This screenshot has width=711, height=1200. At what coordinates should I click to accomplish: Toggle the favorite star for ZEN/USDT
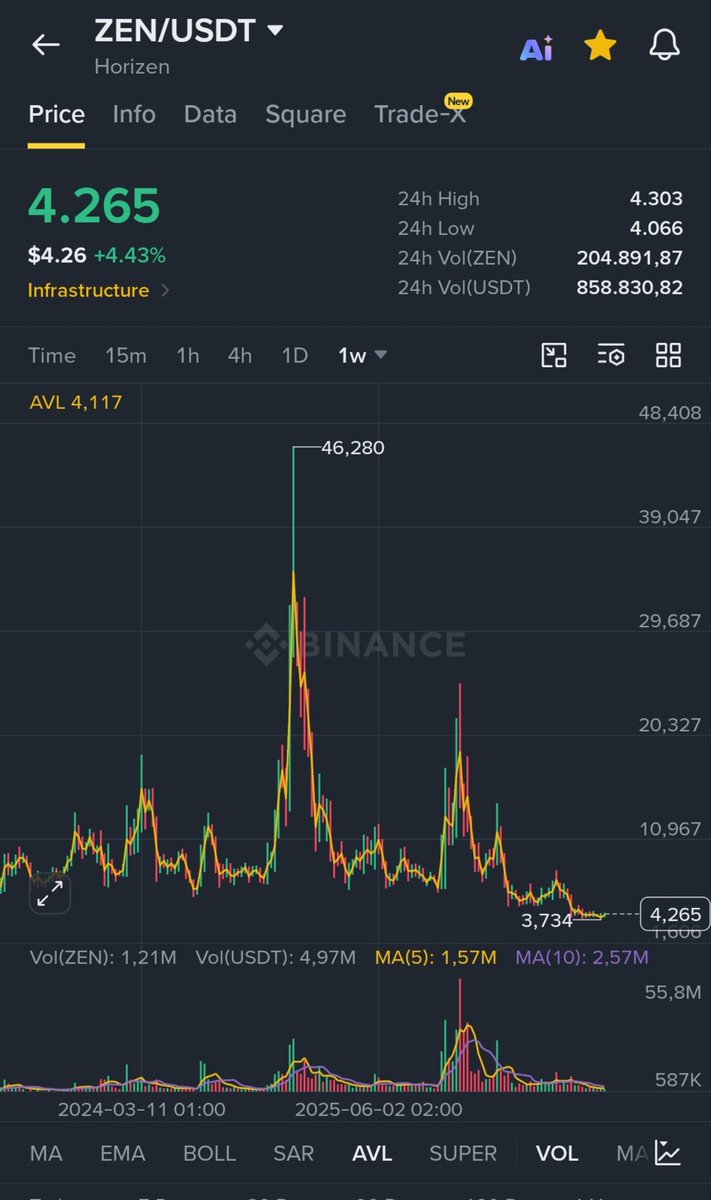pos(600,45)
